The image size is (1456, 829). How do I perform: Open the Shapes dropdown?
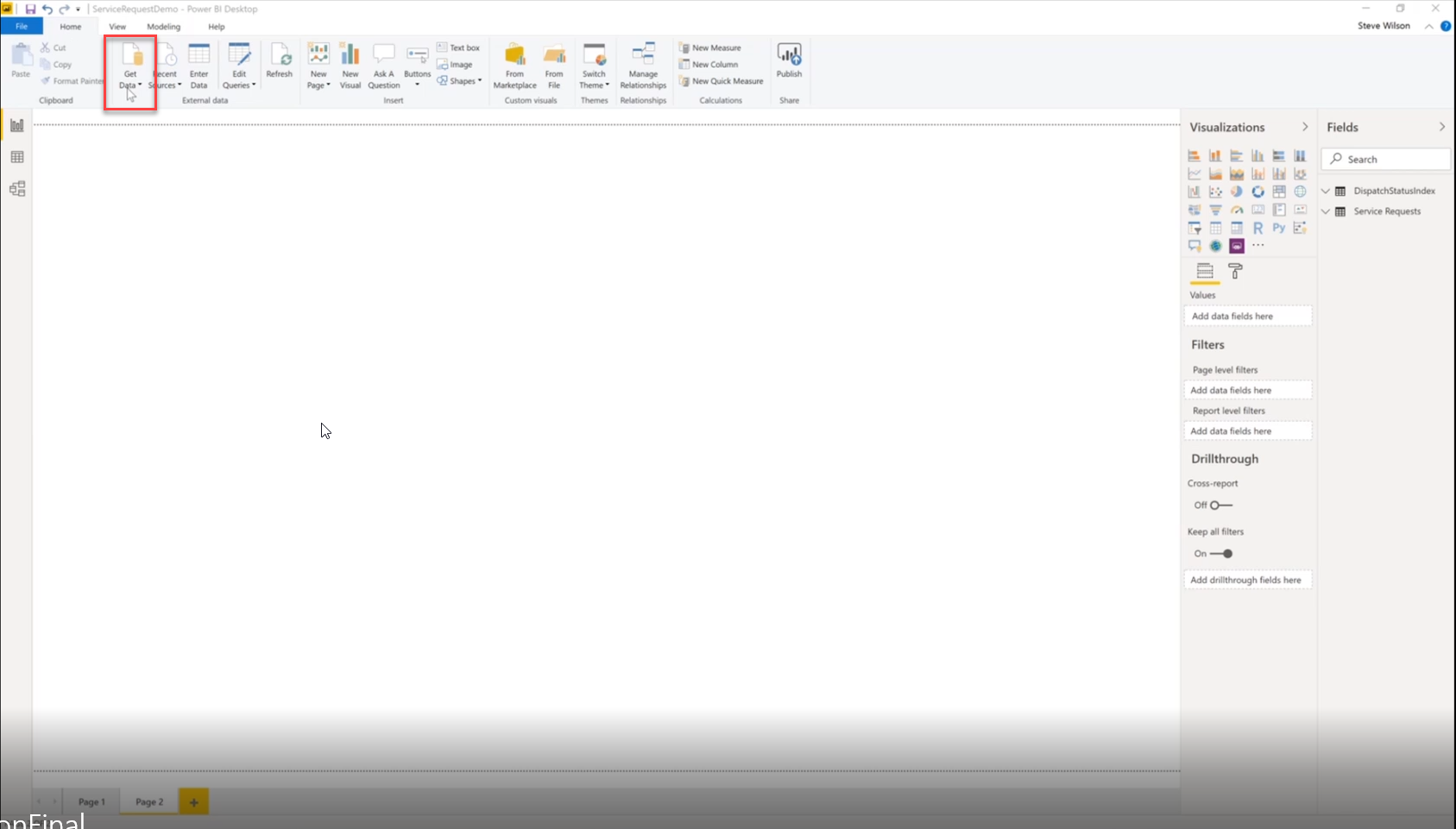tap(459, 81)
